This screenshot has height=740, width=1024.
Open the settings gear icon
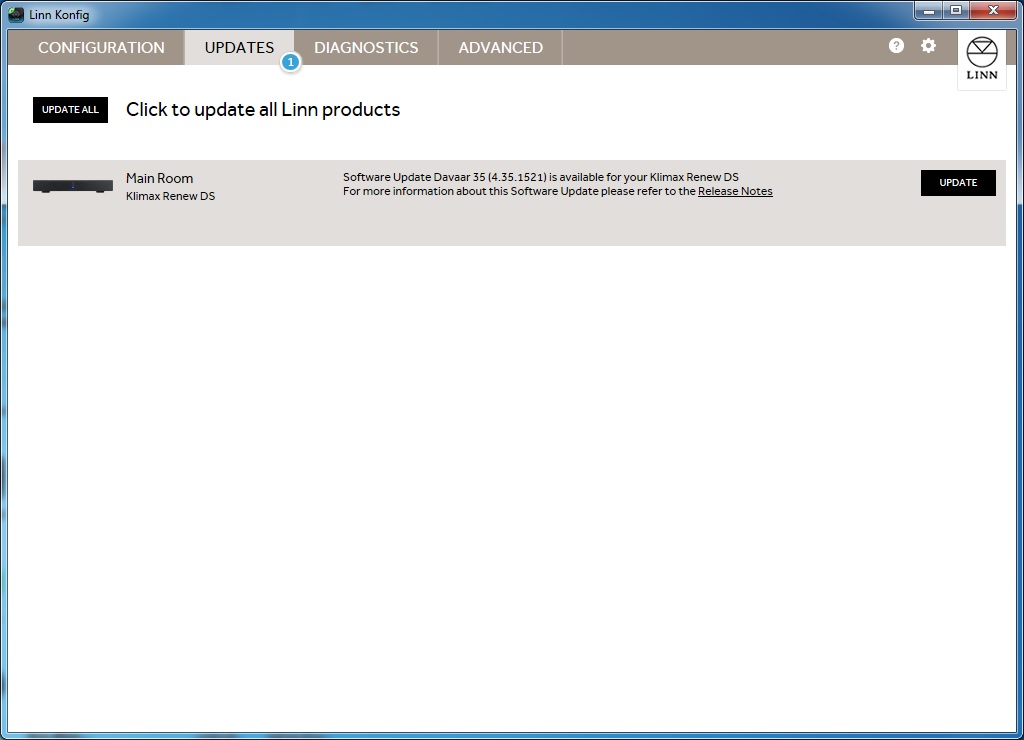[928, 46]
